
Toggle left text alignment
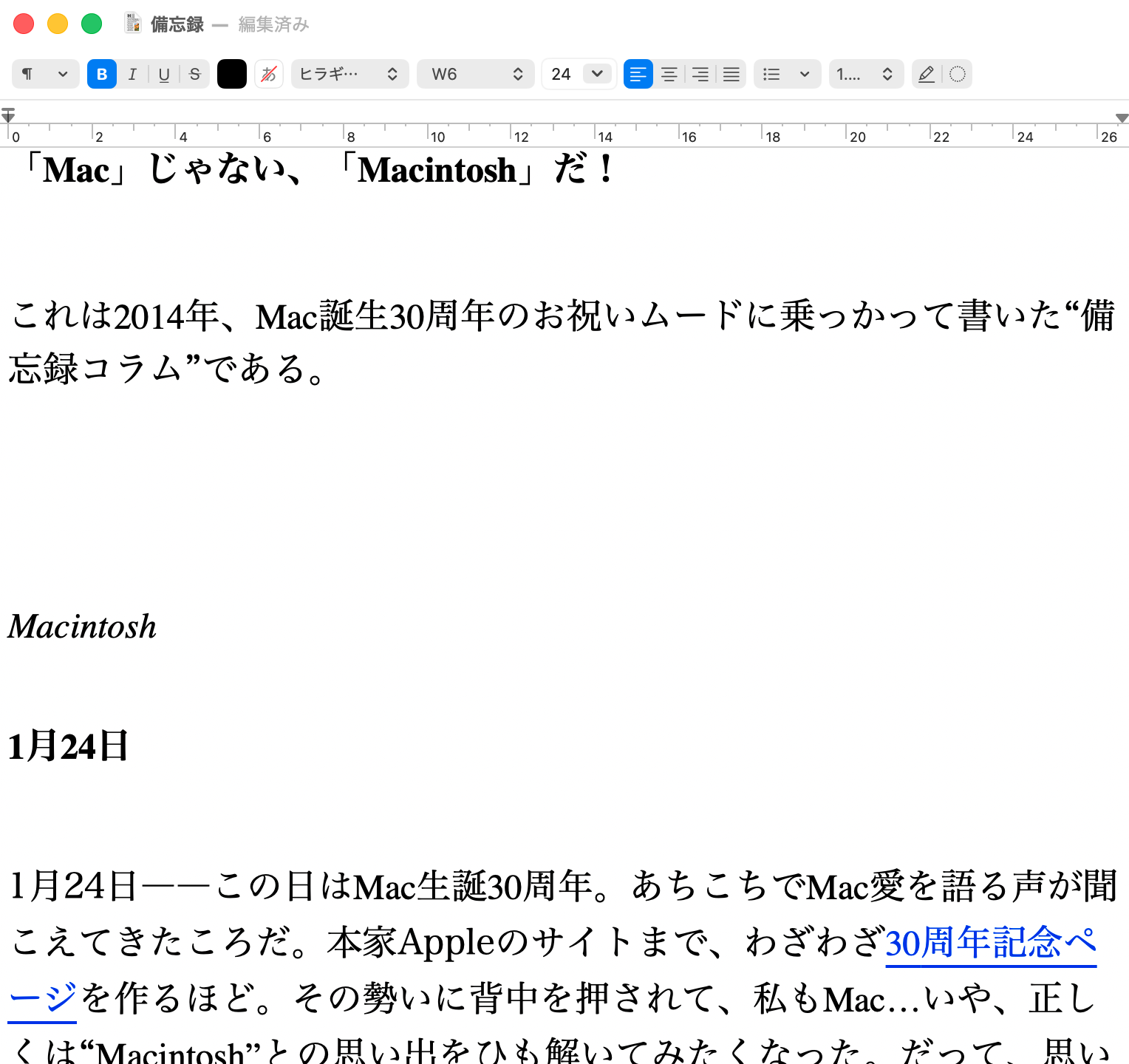(x=638, y=74)
